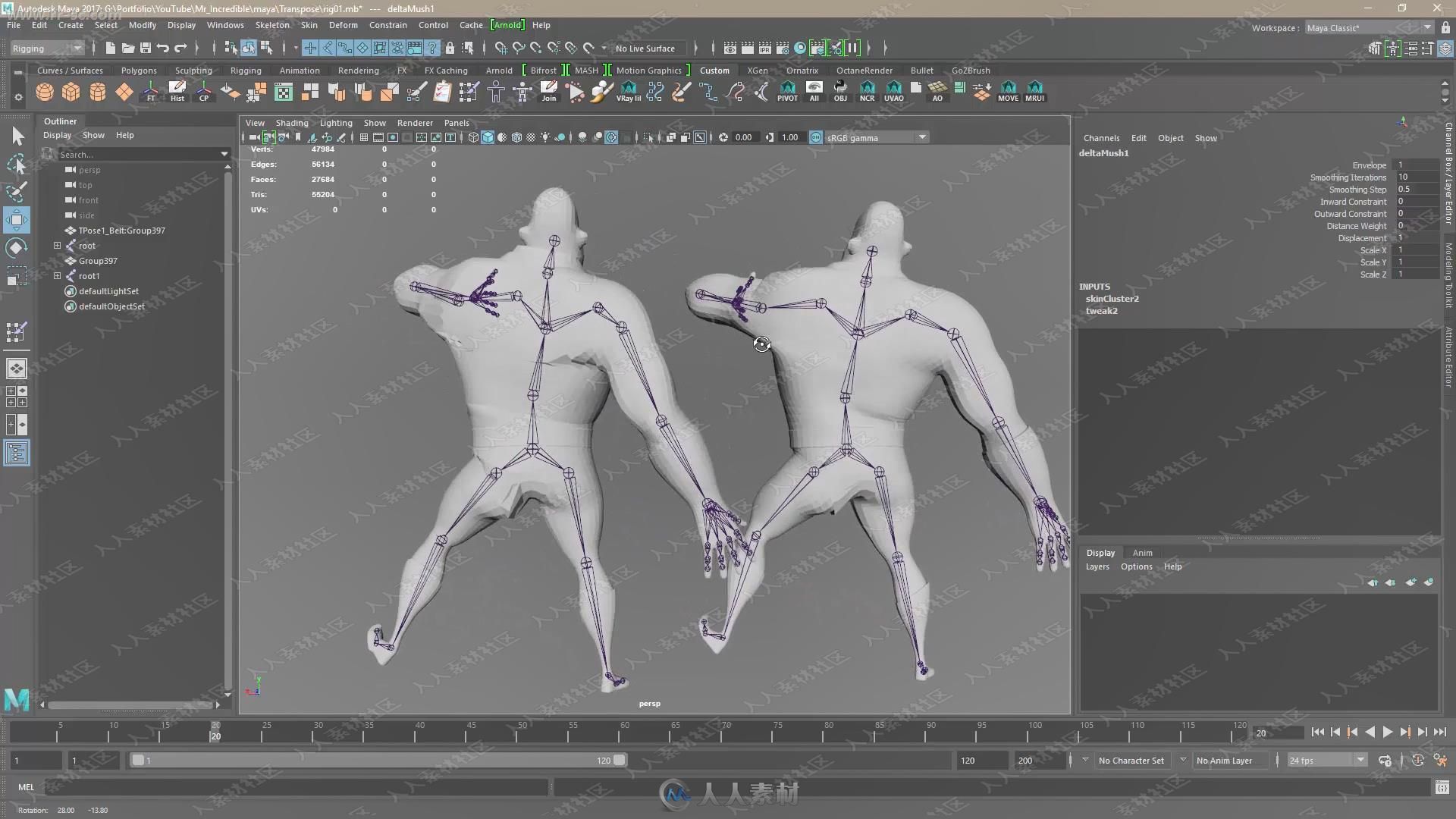Expand the Group397 hierarchy node

tap(57, 261)
